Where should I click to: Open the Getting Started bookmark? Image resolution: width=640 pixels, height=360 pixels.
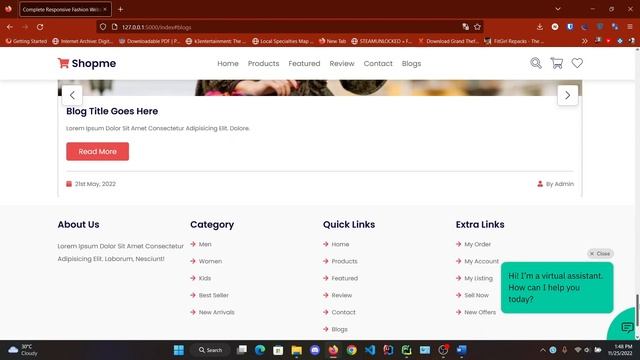point(26,41)
